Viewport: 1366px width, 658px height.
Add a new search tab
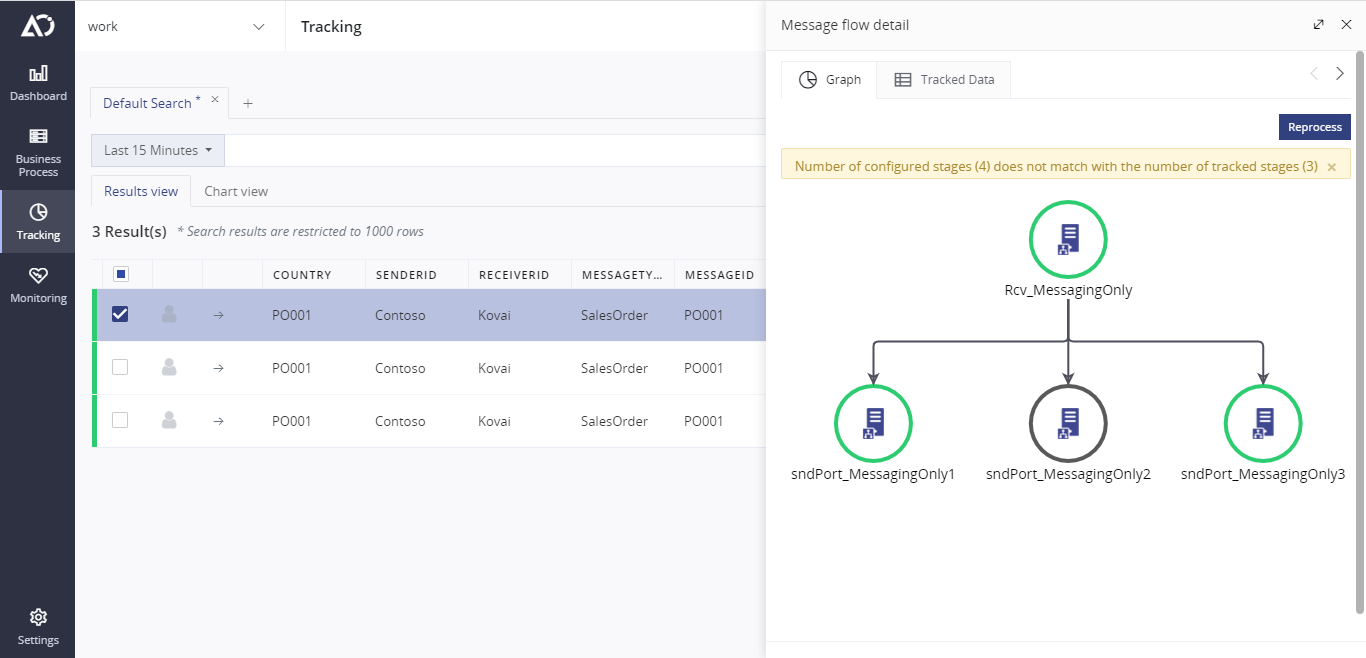(248, 103)
